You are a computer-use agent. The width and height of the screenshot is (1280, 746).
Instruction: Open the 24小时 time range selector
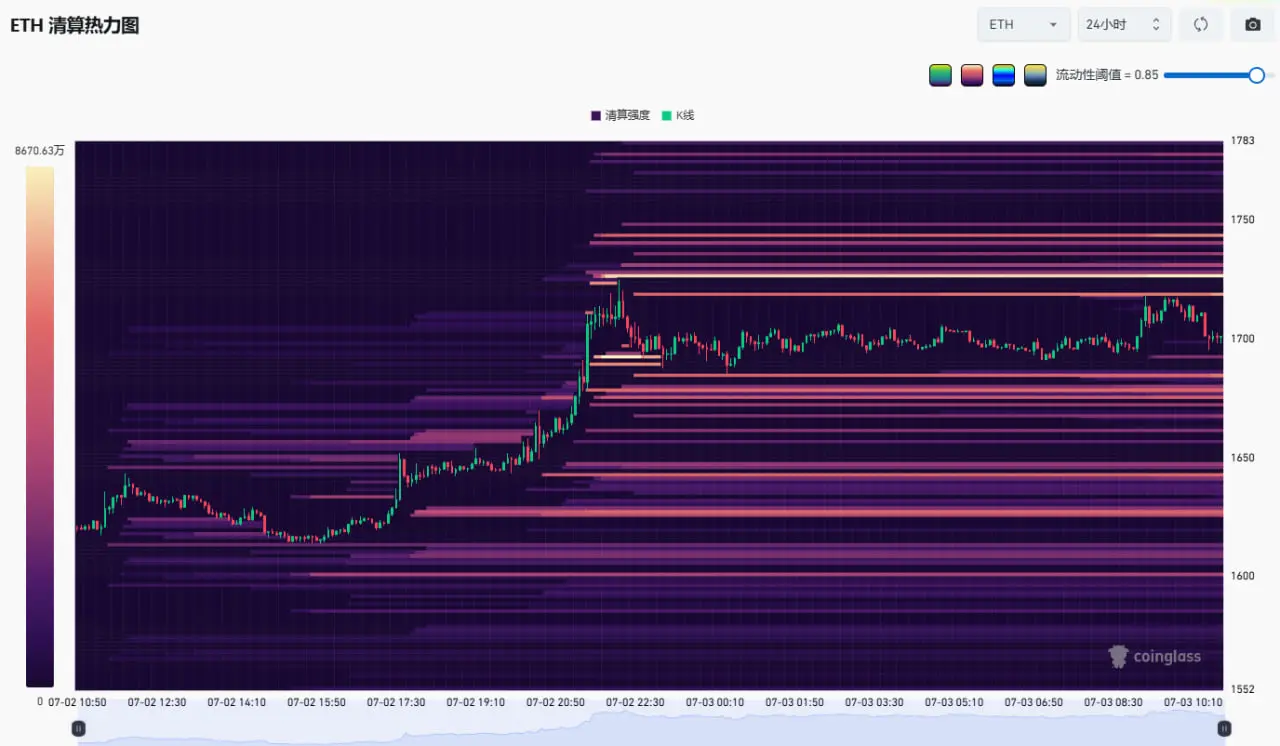[1124, 25]
